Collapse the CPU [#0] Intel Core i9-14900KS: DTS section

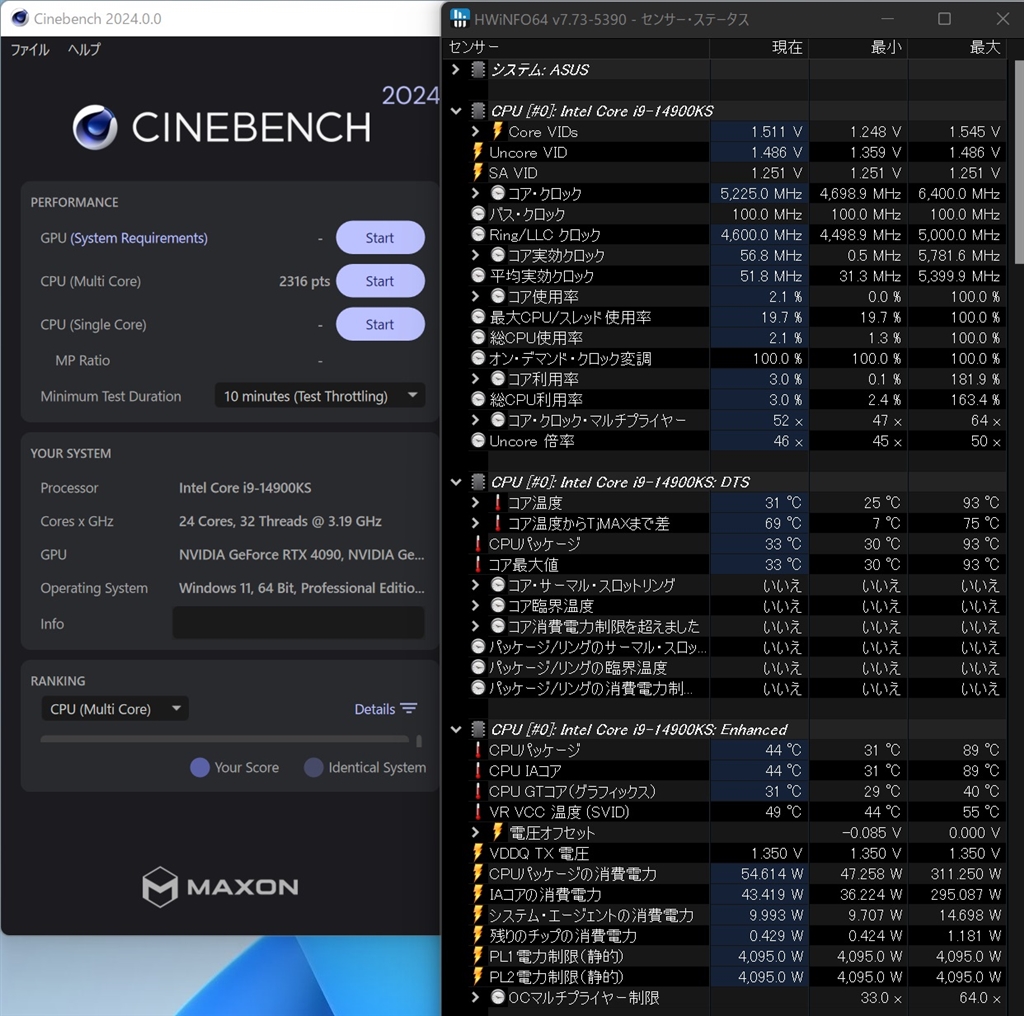(456, 482)
